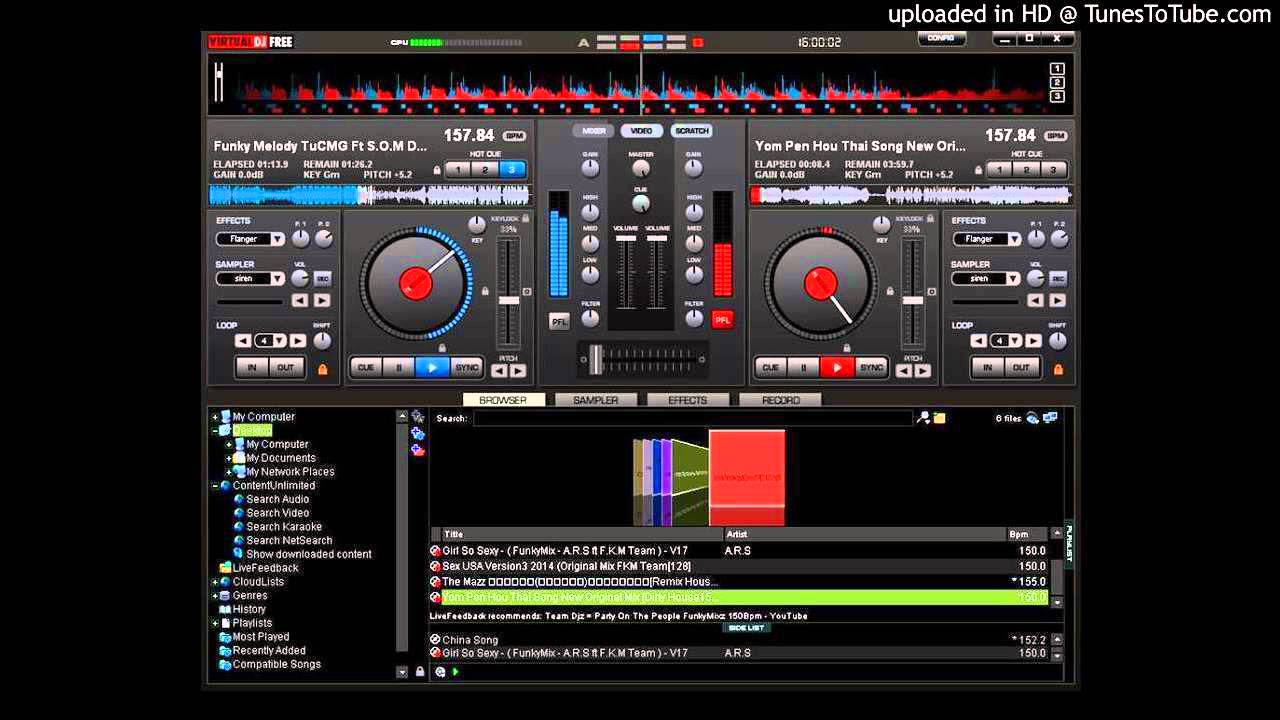Expand the CloudLists tree node
The width and height of the screenshot is (1280, 720).
pos(215,582)
